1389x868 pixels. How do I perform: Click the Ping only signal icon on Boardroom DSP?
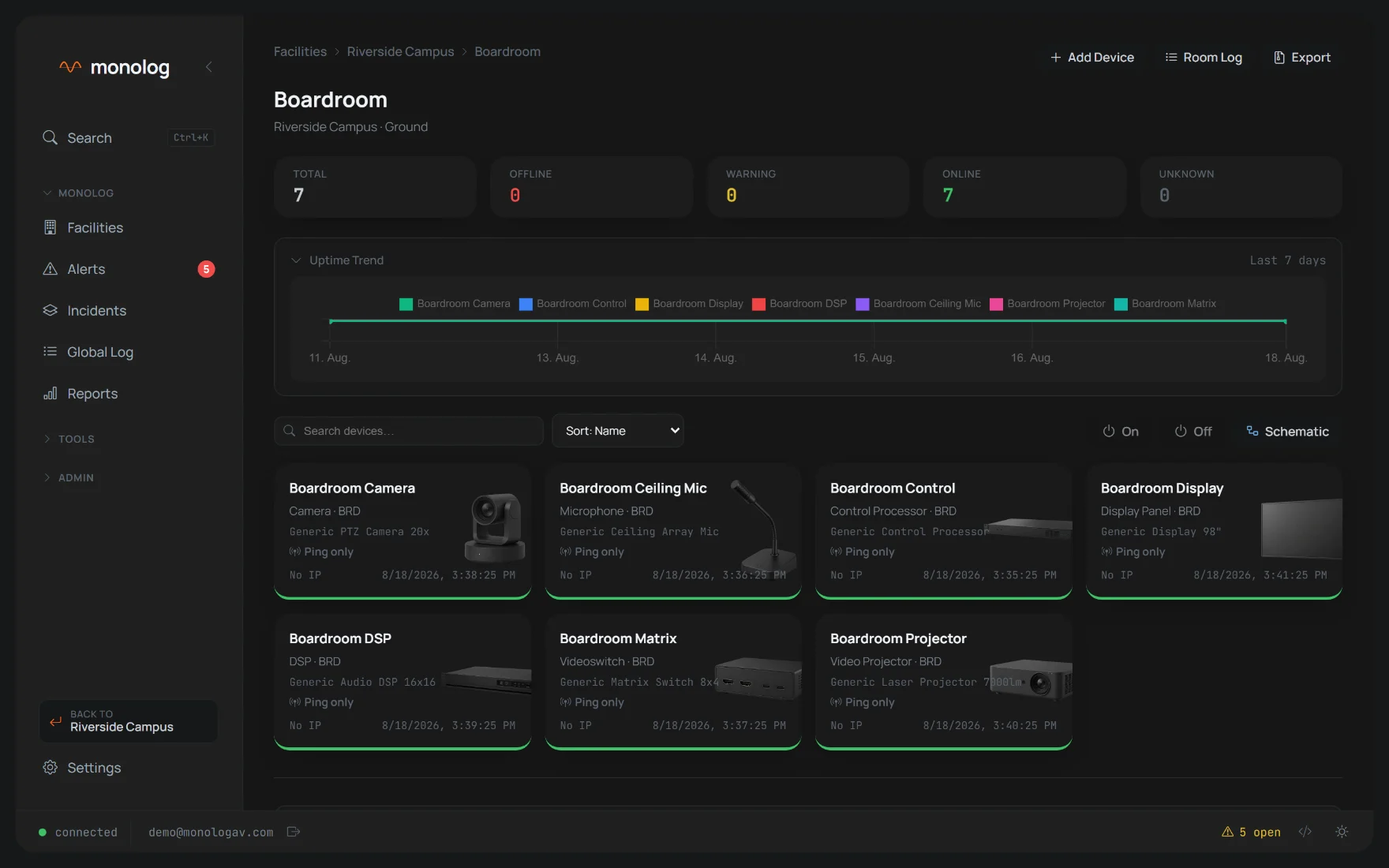point(295,702)
